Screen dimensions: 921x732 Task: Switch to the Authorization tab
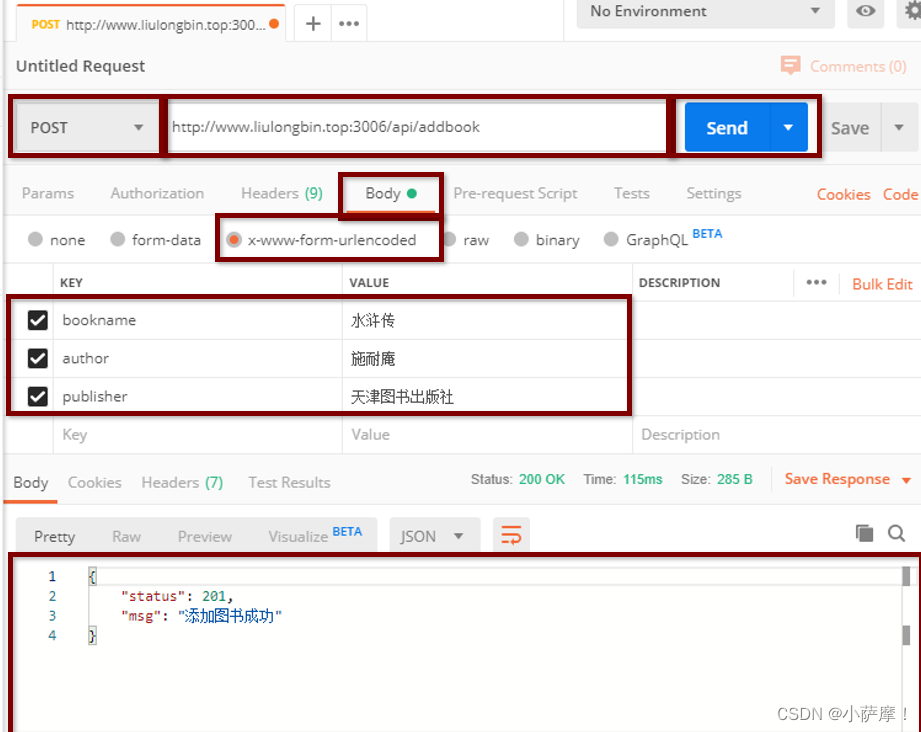(157, 193)
